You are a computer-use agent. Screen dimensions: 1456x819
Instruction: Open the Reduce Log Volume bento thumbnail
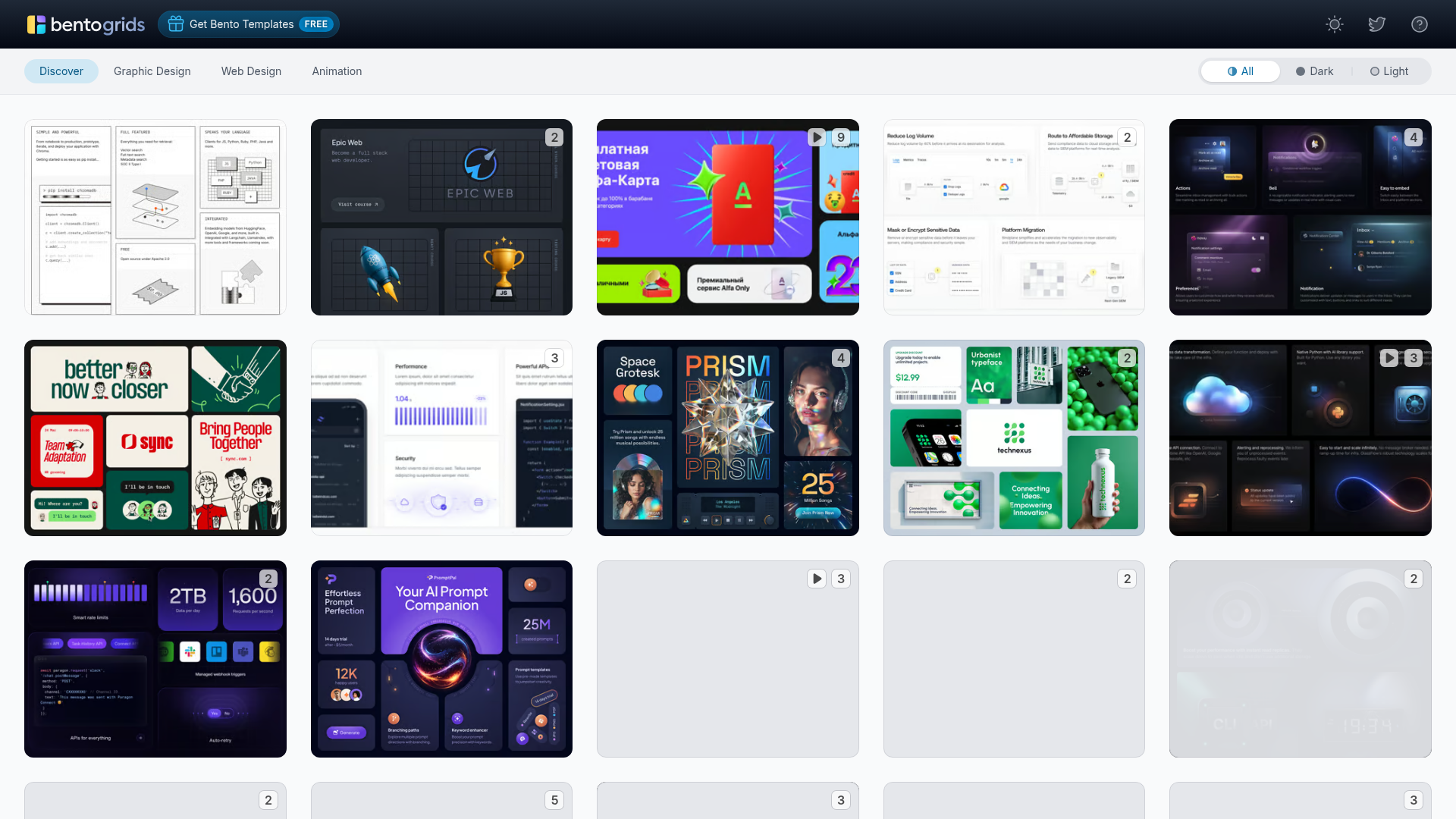click(x=1014, y=217)
